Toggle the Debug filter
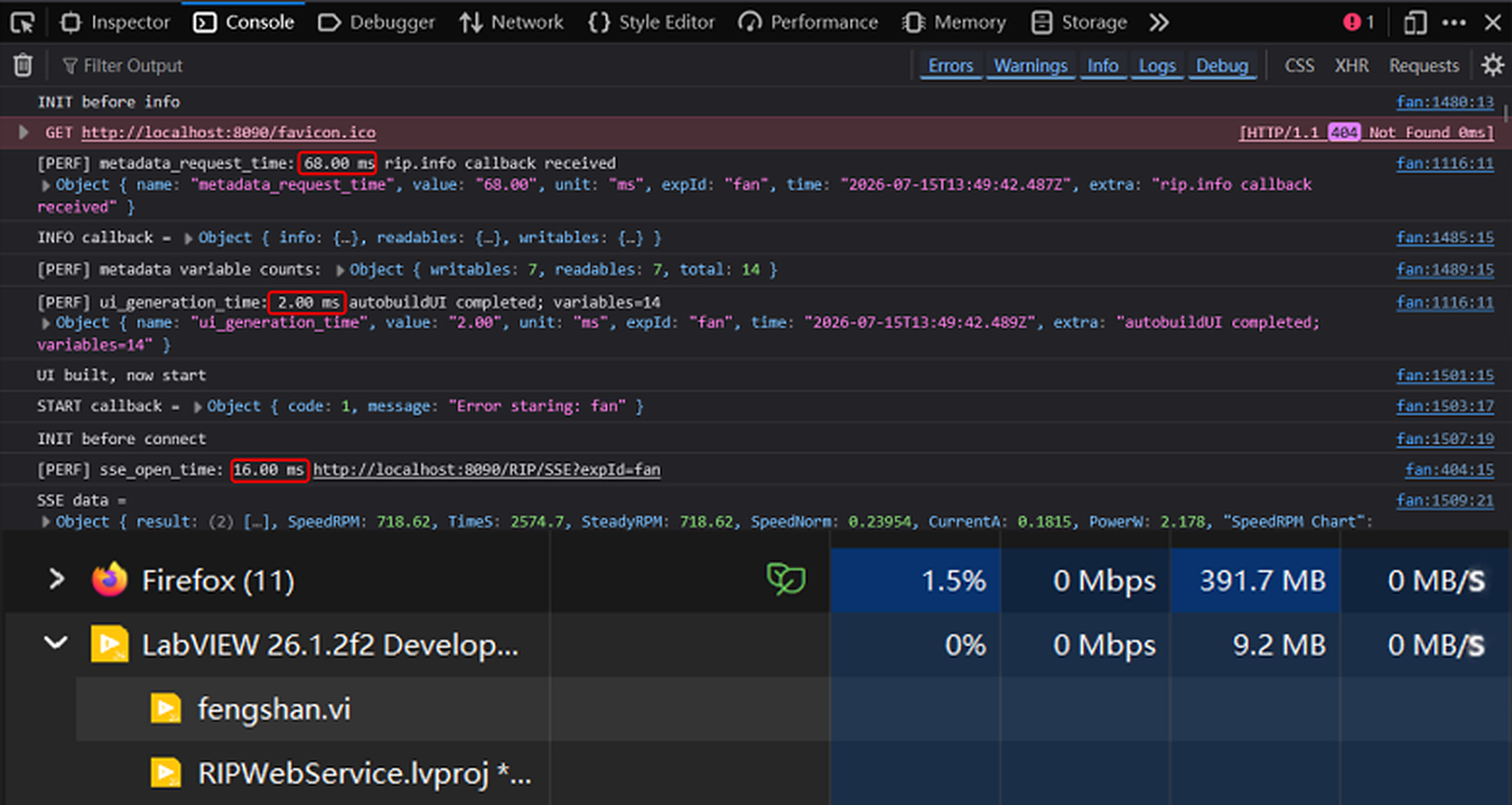 click(x=1222, y=66)
